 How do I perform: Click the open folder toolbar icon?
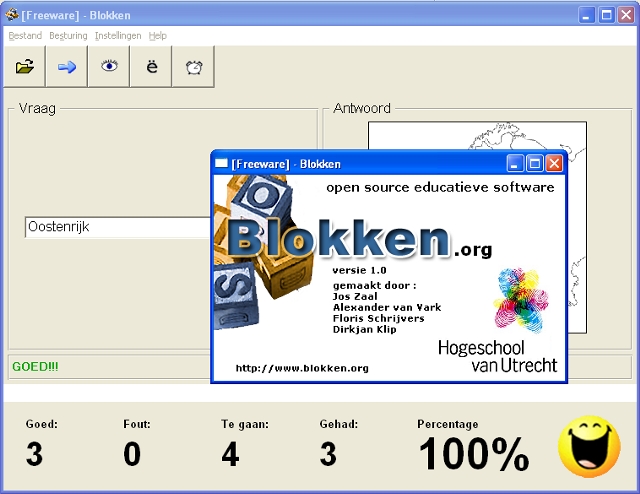click(x=25, y=67)
